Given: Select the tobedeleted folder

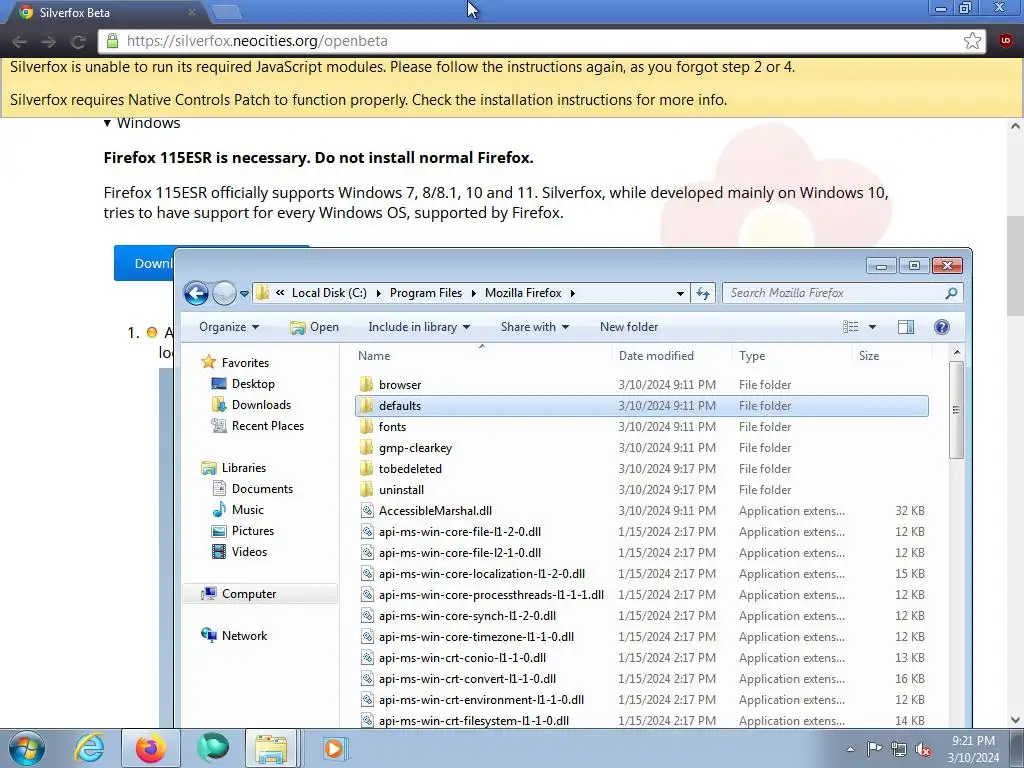Looking at the screenshot, I should [x=641, y=469].
